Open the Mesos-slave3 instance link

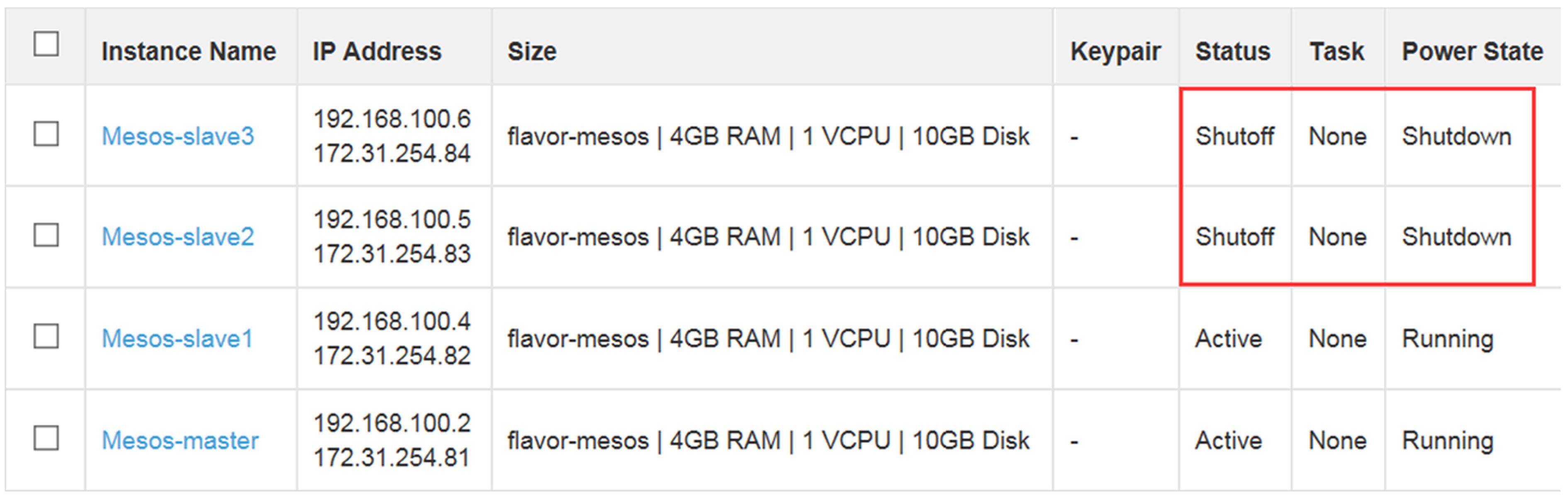point(178,137)
